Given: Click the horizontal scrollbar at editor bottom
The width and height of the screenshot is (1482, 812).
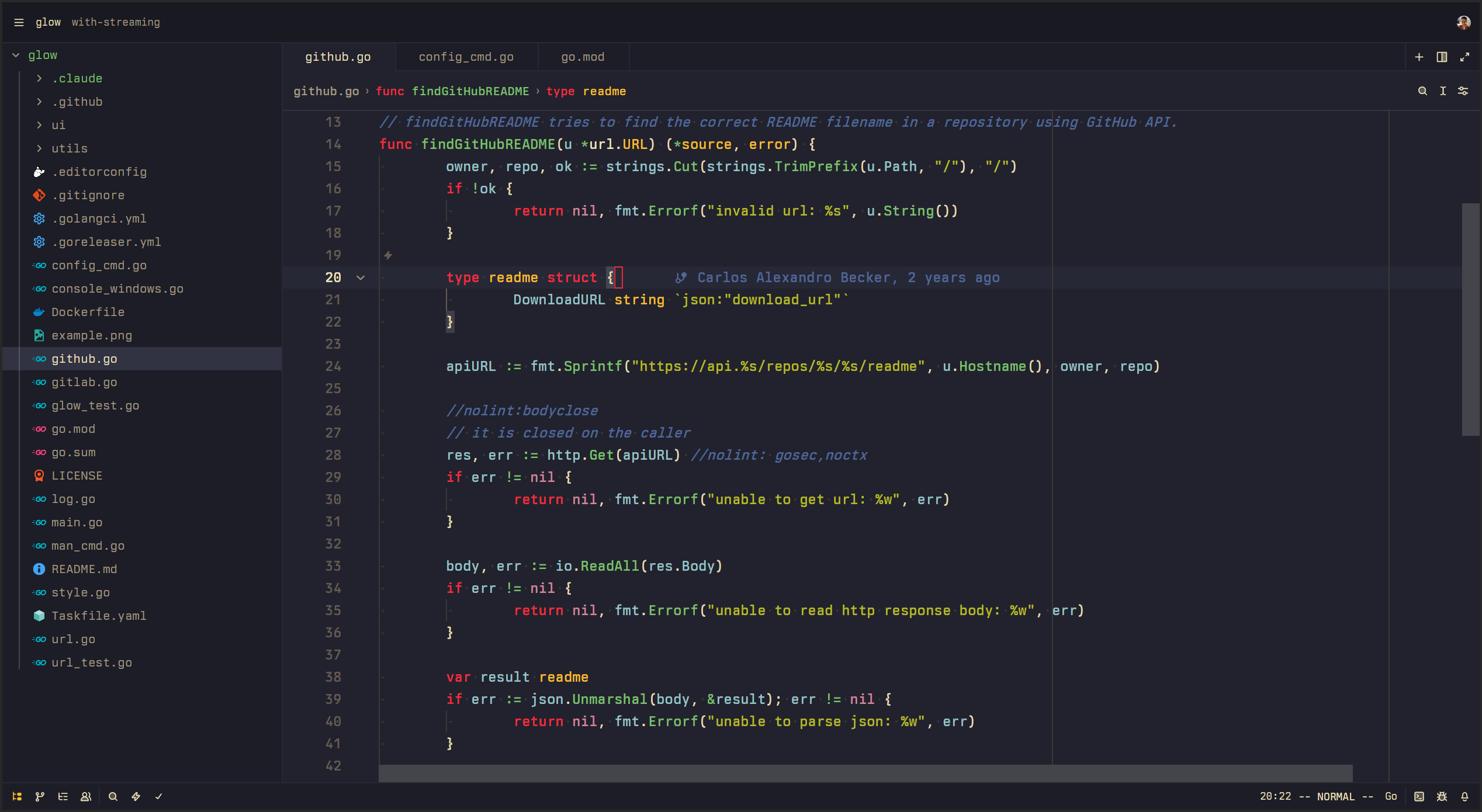Looking at the screenshot, I should (865, 773).
